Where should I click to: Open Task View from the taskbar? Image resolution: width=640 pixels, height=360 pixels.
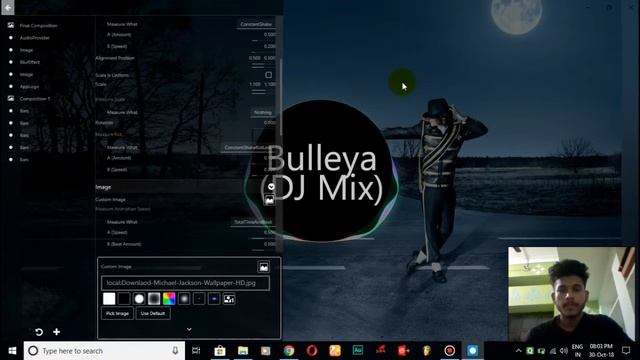tap(196, 351)
